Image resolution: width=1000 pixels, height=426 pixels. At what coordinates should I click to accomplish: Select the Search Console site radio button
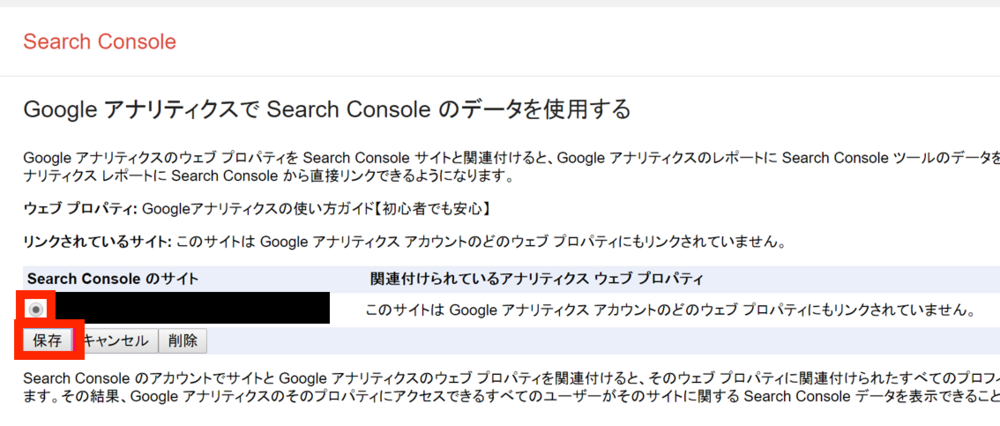click(x=36, y=309)
